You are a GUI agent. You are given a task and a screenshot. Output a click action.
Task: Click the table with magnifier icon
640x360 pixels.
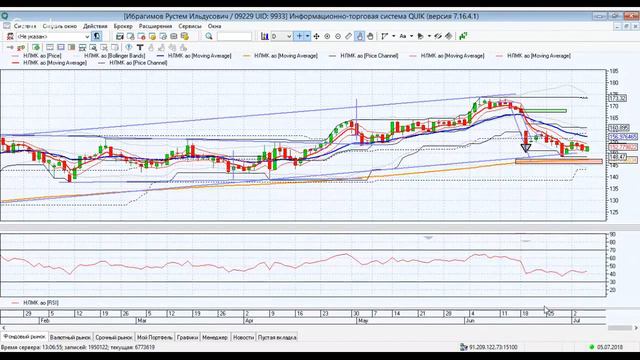(93, 47)
